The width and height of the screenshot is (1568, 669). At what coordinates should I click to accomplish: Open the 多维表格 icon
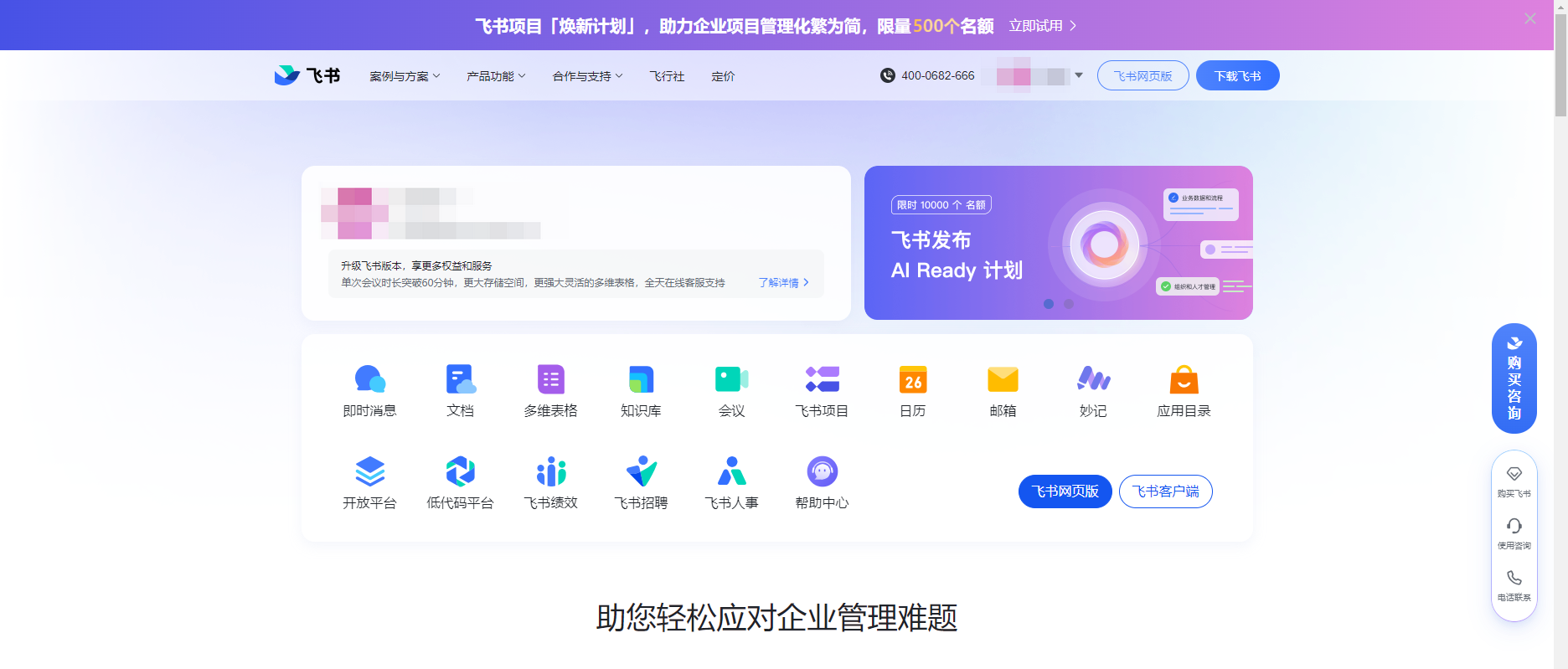point(550,379)
